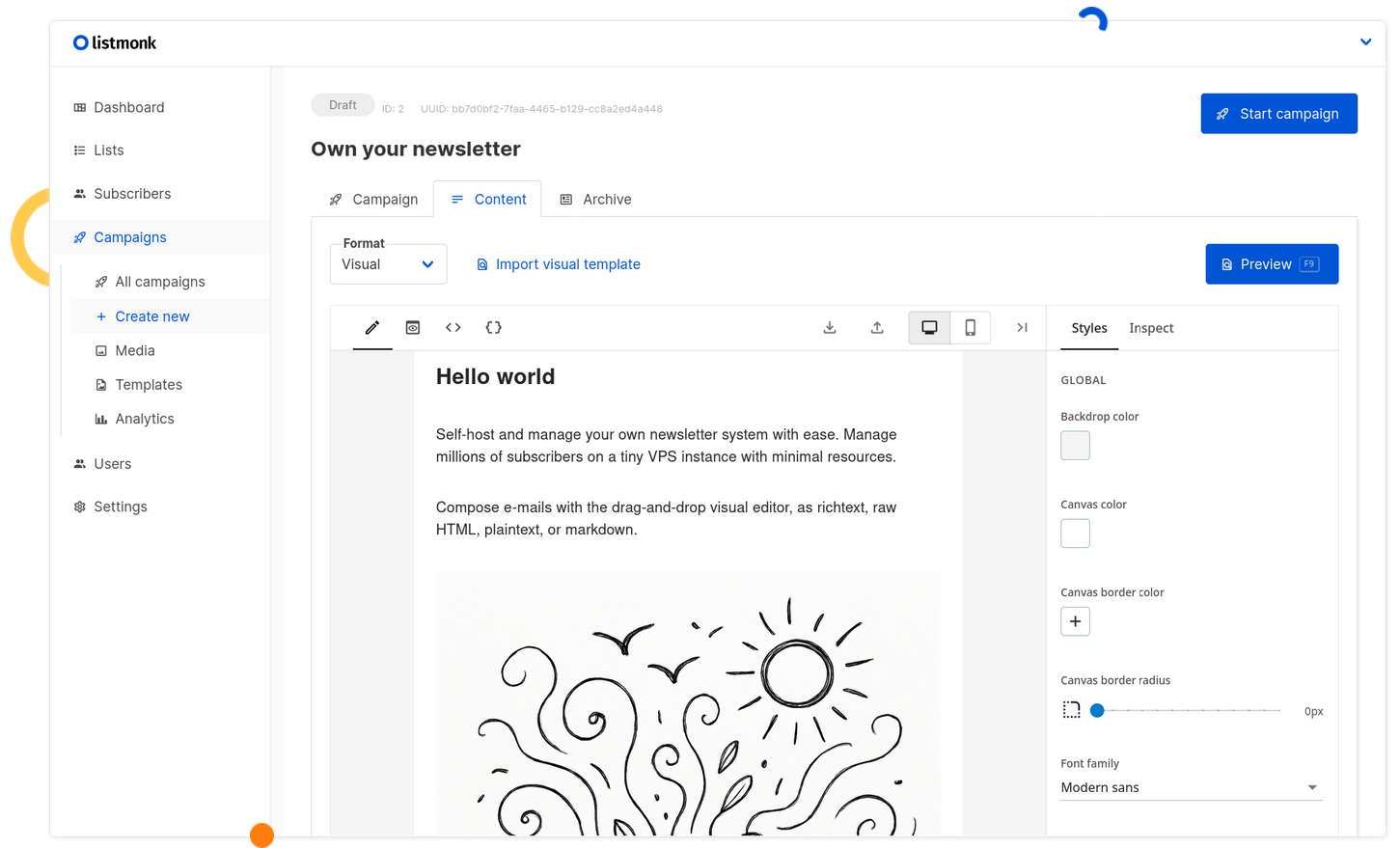The image size is (1400, 848).
Task: Expand the top-right user menu chevron
Action: [x=1365, y=42]
